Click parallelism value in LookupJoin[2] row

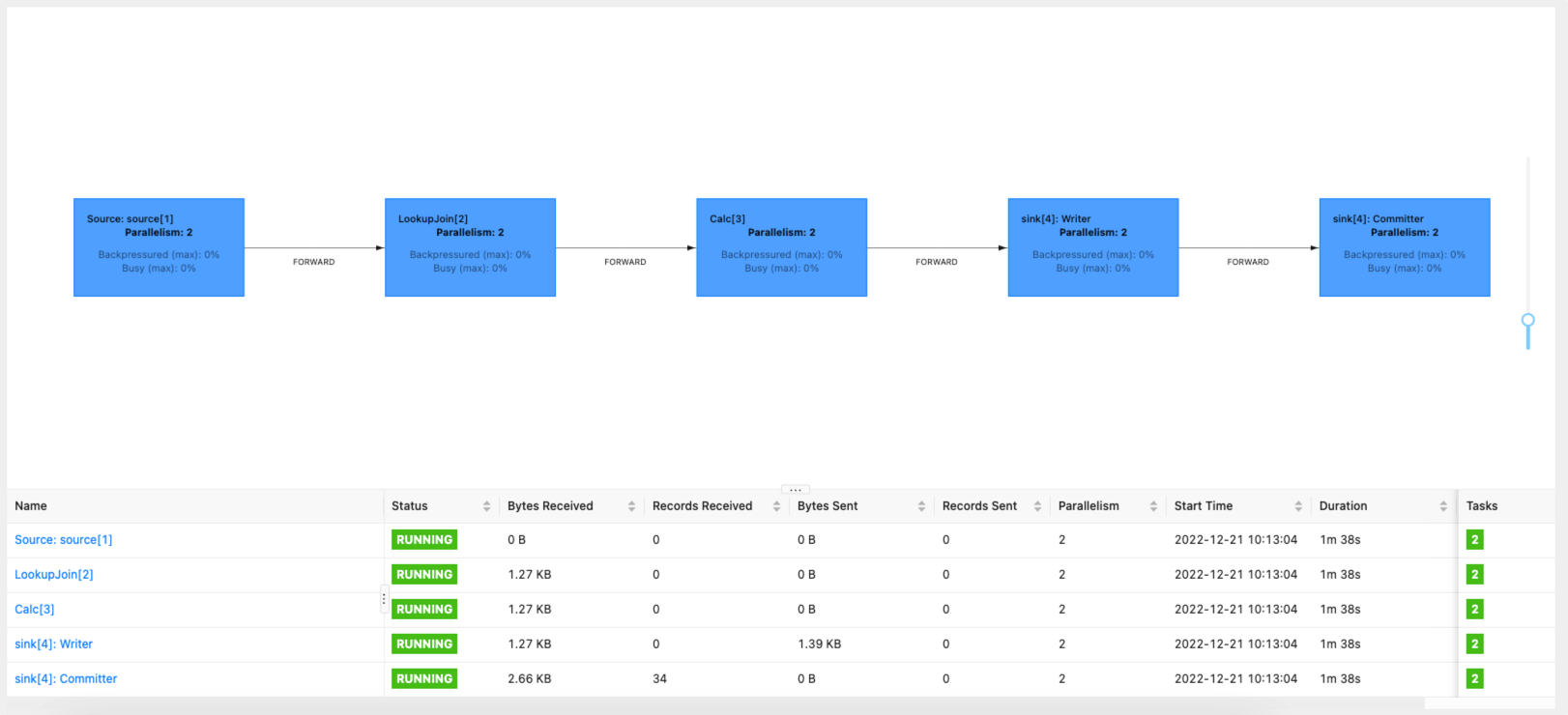coord(1061,575)
